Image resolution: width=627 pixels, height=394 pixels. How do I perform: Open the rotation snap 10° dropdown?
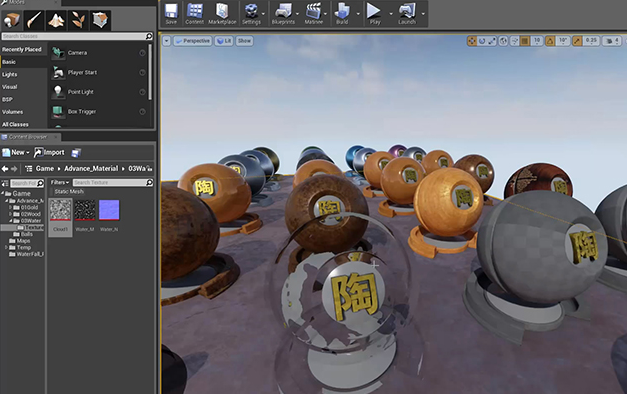(x=563, y=41)
